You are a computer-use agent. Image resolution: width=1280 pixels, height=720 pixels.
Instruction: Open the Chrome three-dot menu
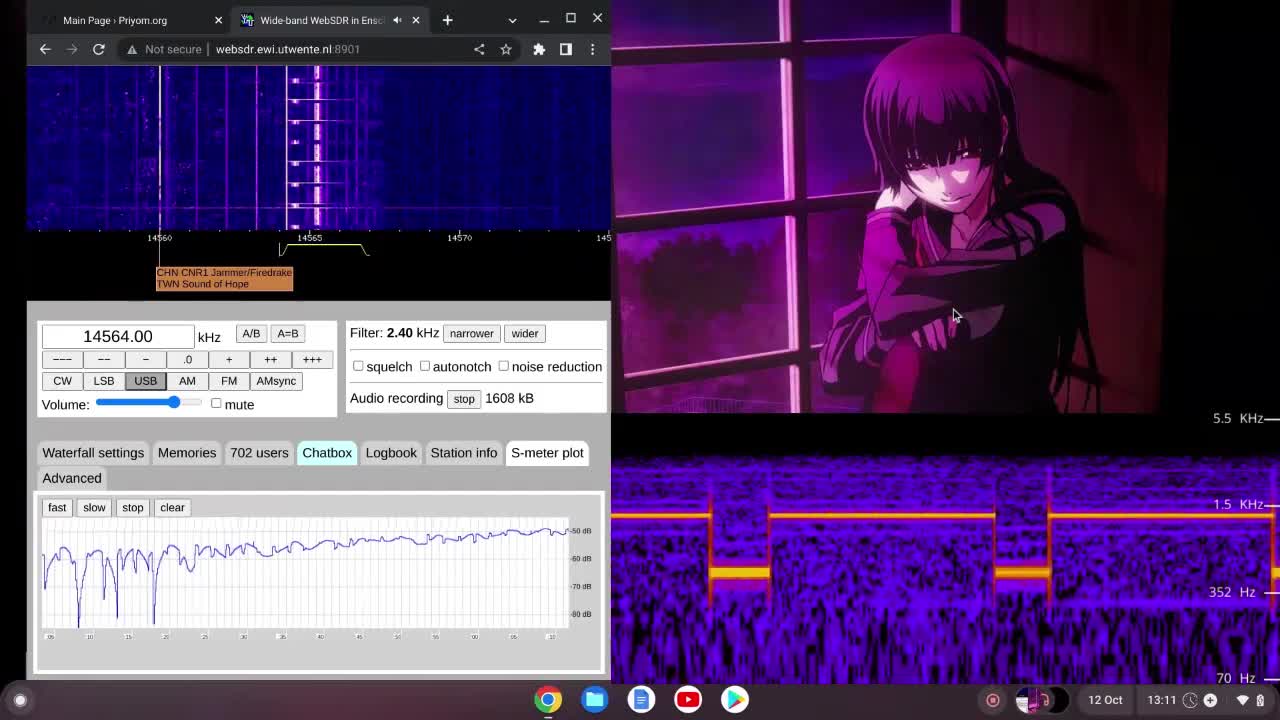coord(592,49)
